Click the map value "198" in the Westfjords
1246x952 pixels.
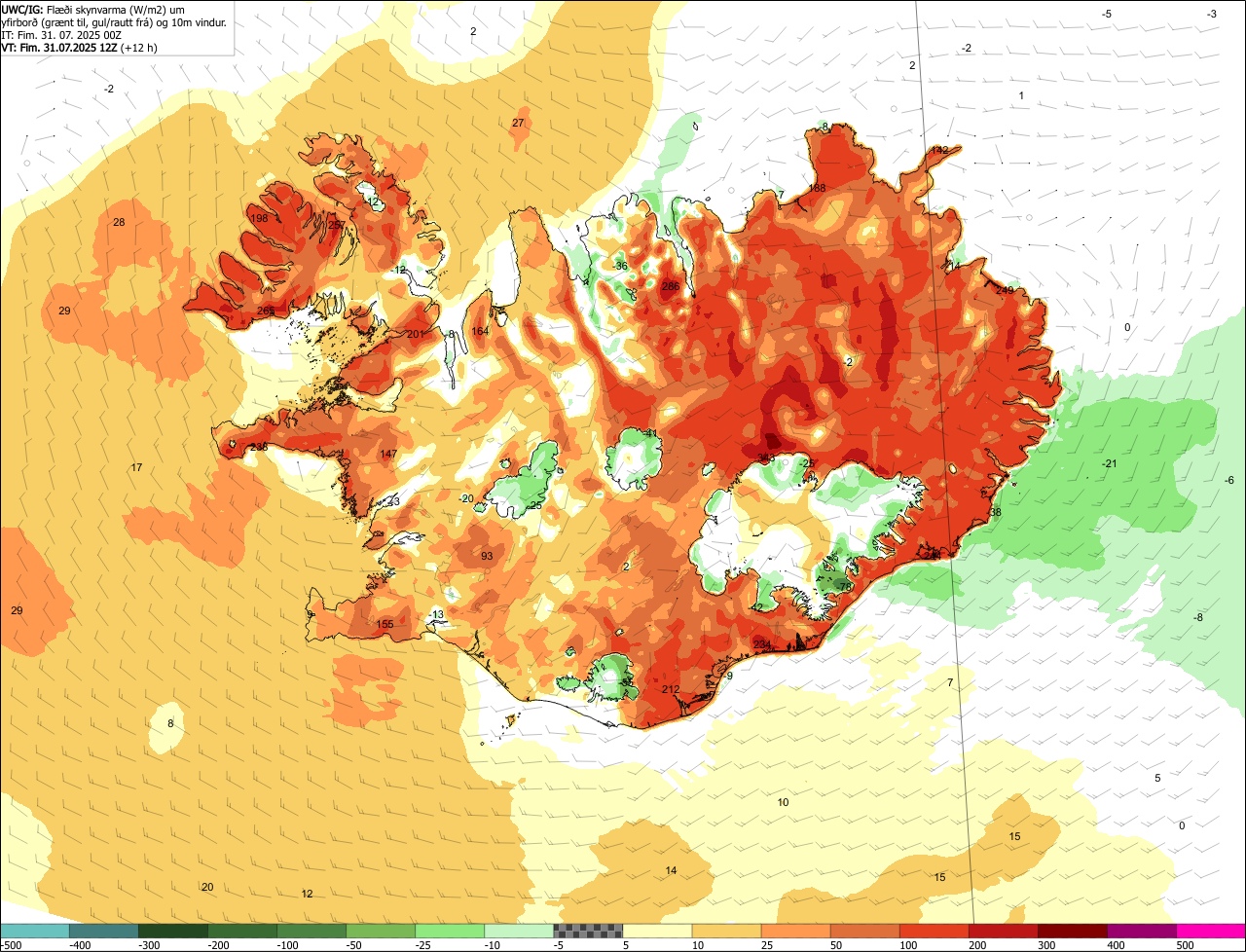click(x=259, y=218)
